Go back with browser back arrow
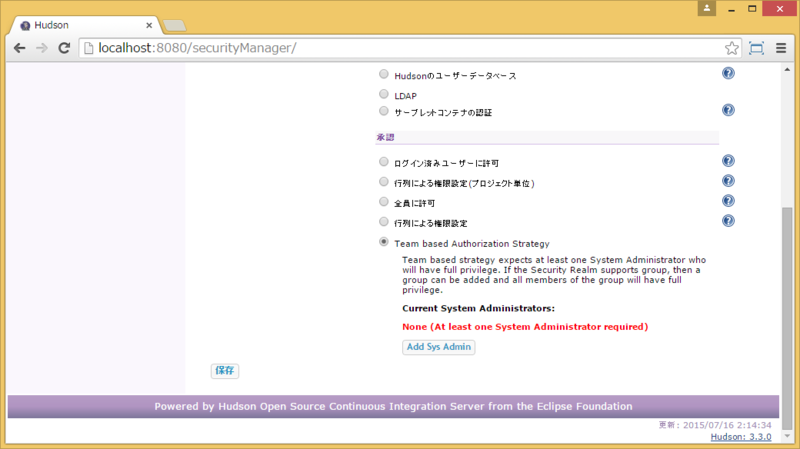 click(19, 48)
